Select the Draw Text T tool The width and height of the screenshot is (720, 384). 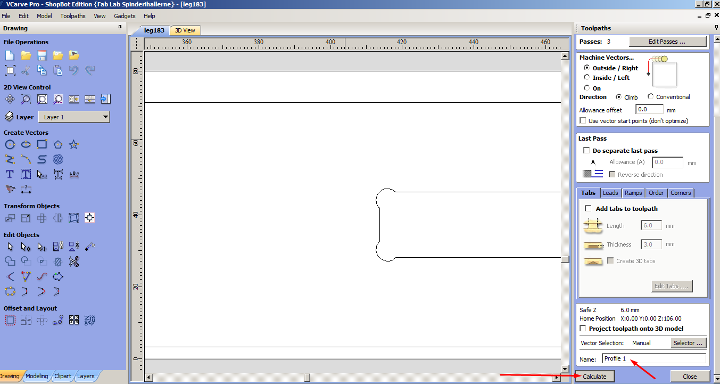point(10,174)
